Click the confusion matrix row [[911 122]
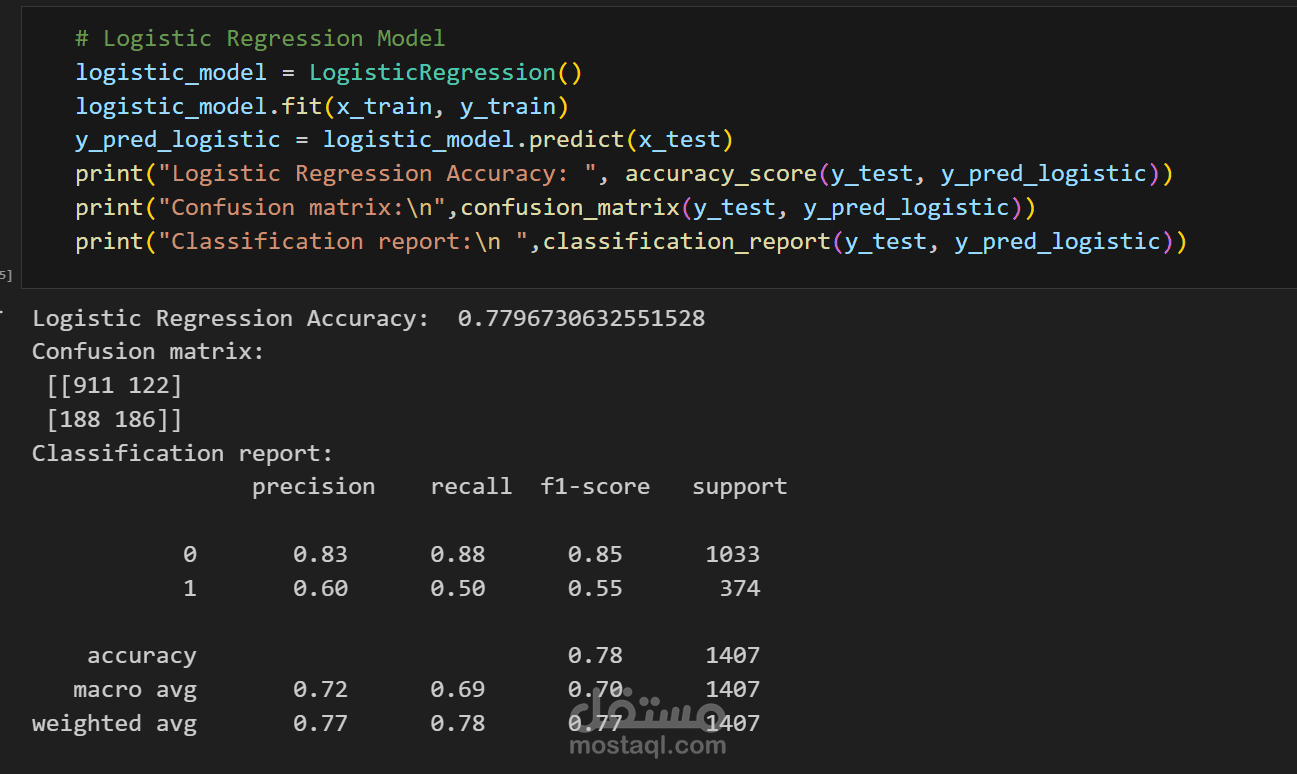 [114, 385]
